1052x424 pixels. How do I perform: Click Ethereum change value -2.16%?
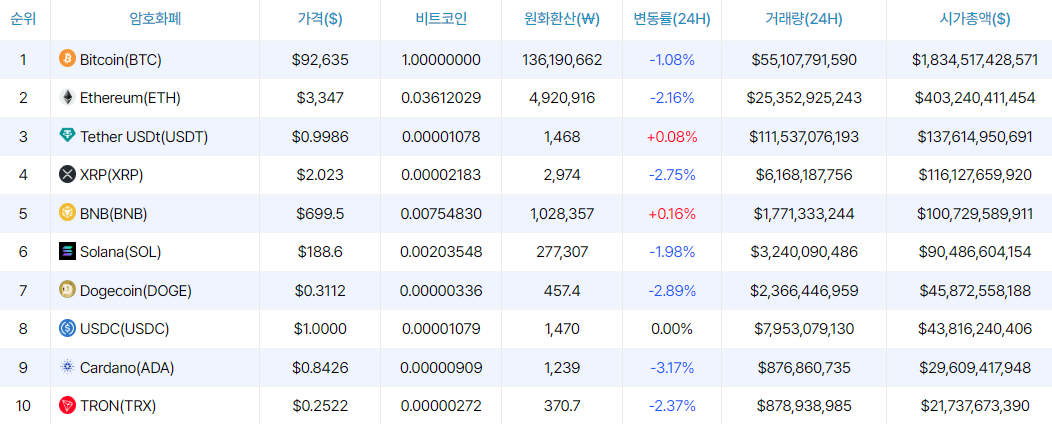(672, 98)
